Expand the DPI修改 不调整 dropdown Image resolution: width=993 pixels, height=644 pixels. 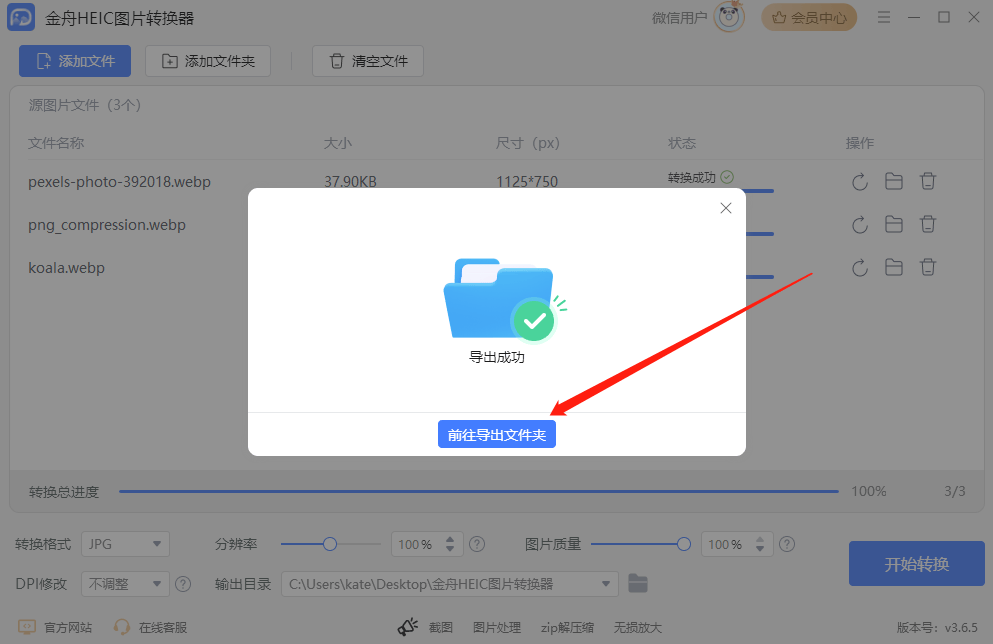(125, 583)
